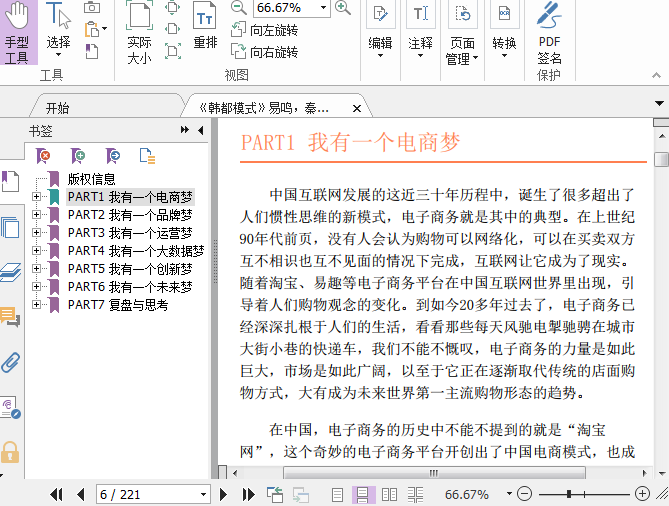Open the Edit (编辑) tool menu
The image size is (669, 506).
tap(380, 30)
